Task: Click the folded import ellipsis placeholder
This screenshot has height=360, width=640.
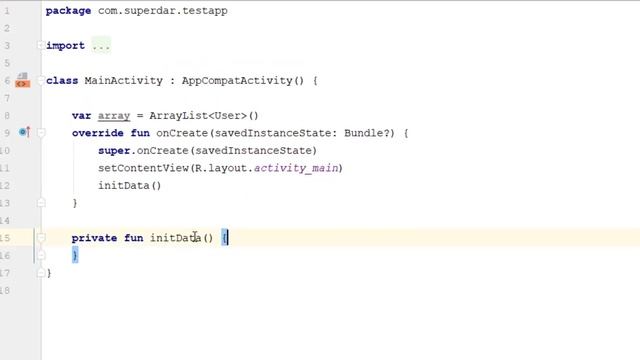Action: [x=101, y=46]
